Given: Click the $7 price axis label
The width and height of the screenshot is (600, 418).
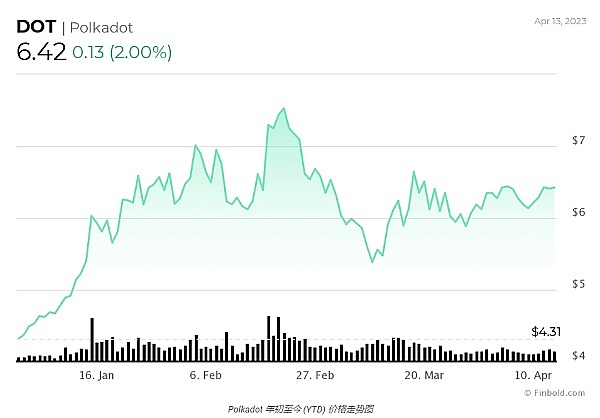Looking at the screenshot, I should point(577,141).
